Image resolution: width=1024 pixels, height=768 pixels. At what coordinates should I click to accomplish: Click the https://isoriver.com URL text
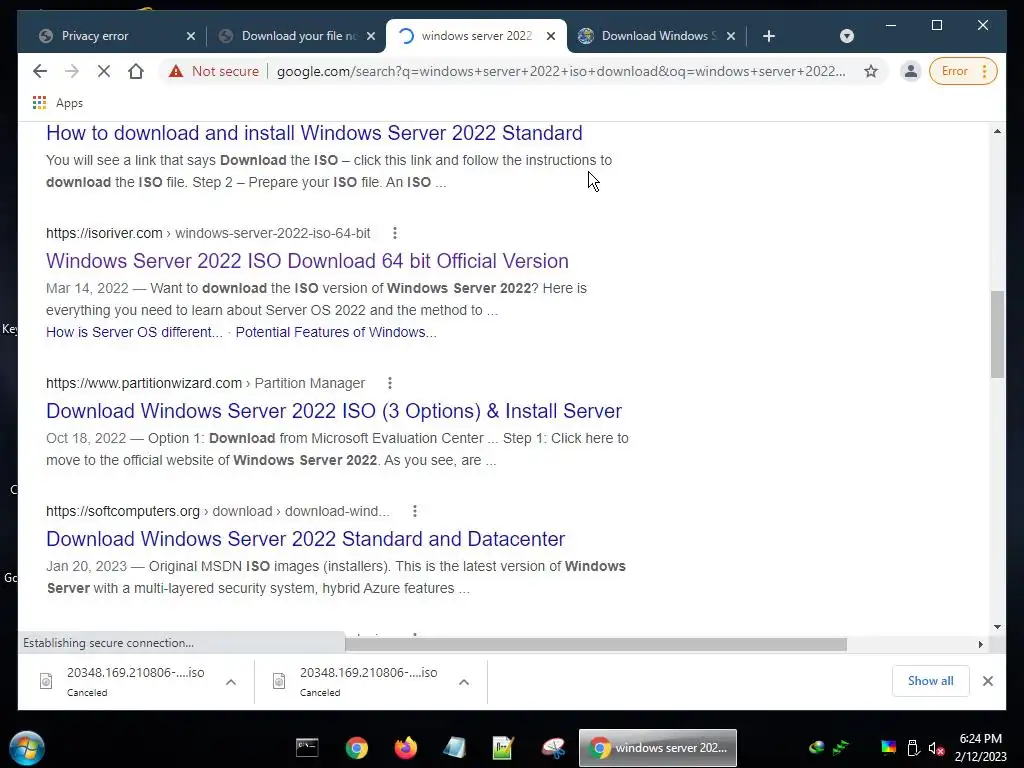[x=104, y=233]
